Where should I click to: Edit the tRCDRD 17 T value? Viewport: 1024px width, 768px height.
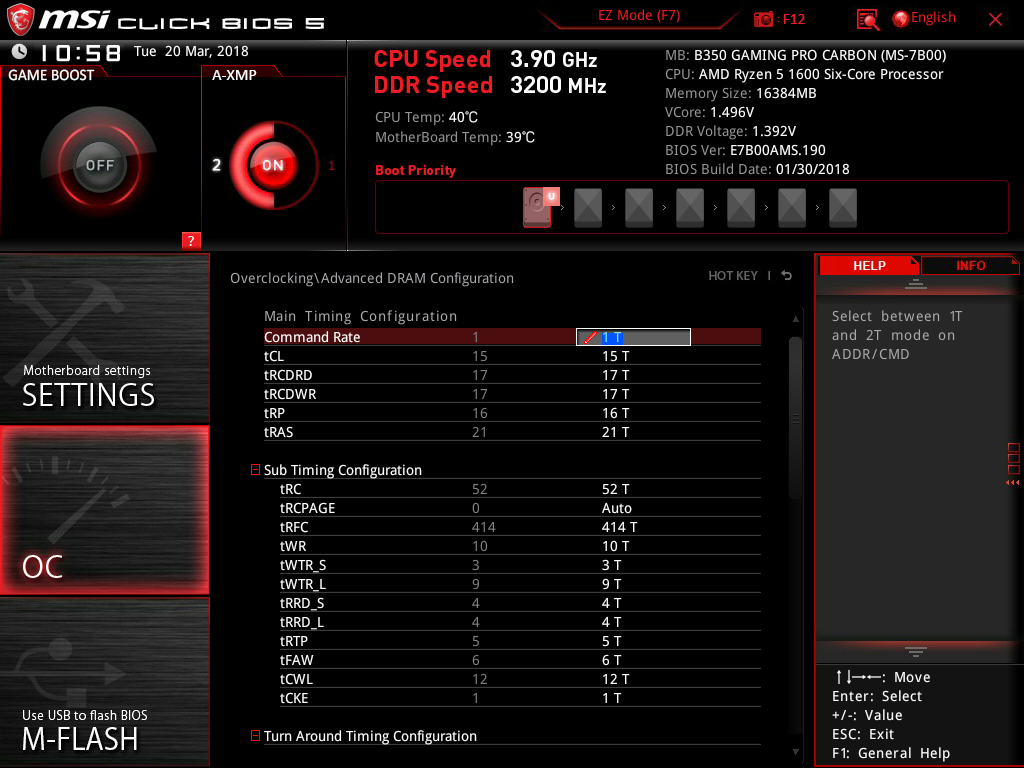(615, 375)
